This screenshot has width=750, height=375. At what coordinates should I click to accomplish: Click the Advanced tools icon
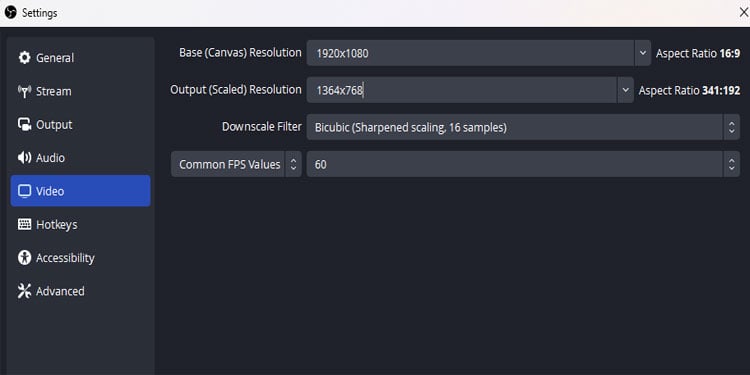coord(24,291)
